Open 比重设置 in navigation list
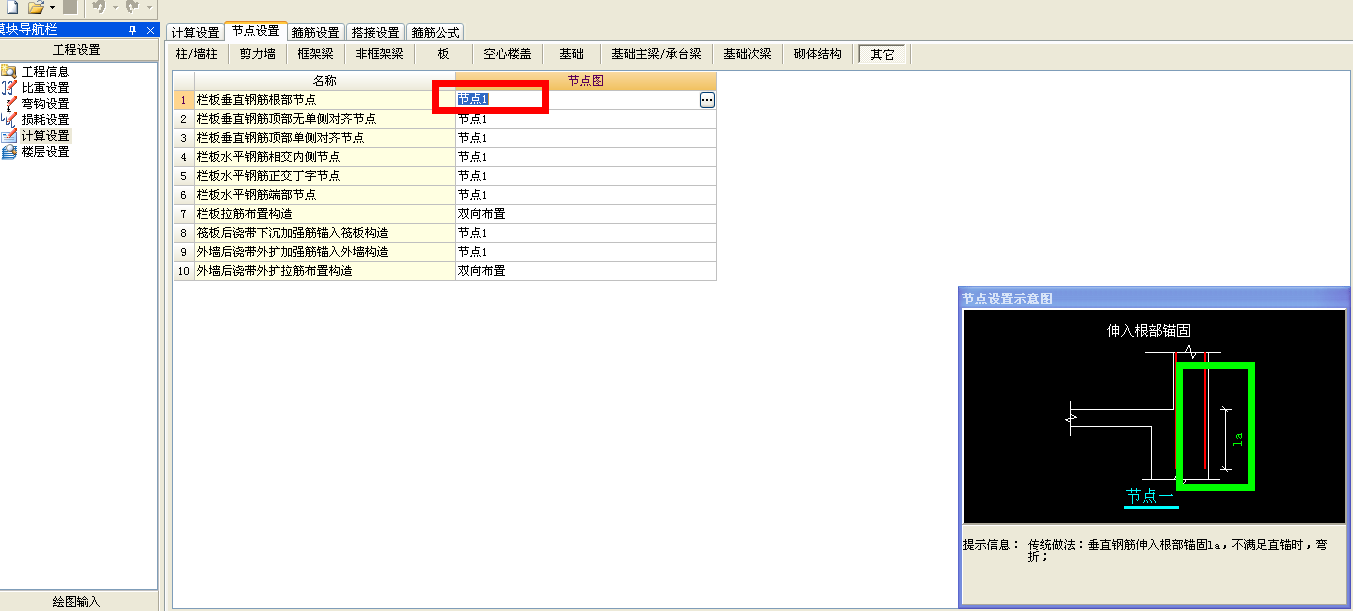Viewport: 1353px width, 611px height. tap(46, 88)
